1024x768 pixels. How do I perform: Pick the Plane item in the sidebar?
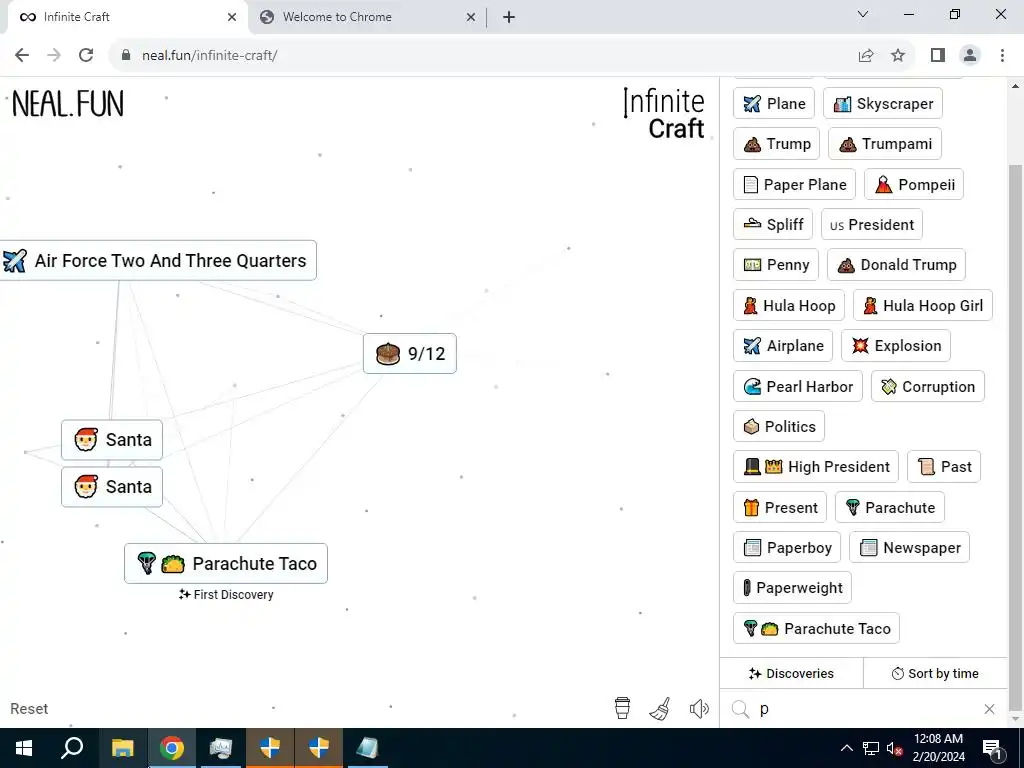[x=774, y=103]
